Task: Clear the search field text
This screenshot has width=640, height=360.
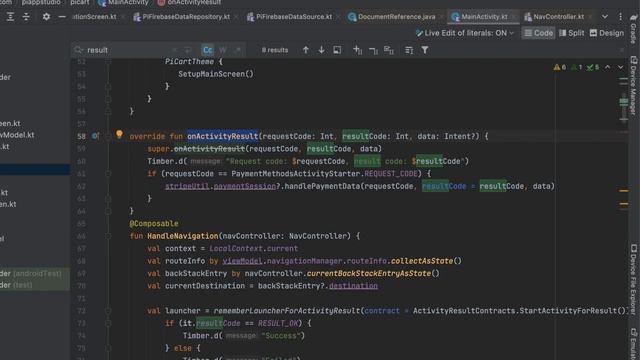Action: tap(174, 50)
